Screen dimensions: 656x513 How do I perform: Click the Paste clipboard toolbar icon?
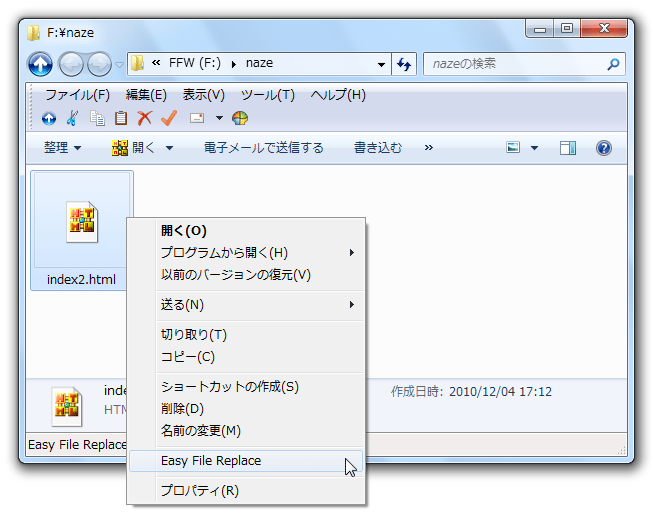point(121,118)
